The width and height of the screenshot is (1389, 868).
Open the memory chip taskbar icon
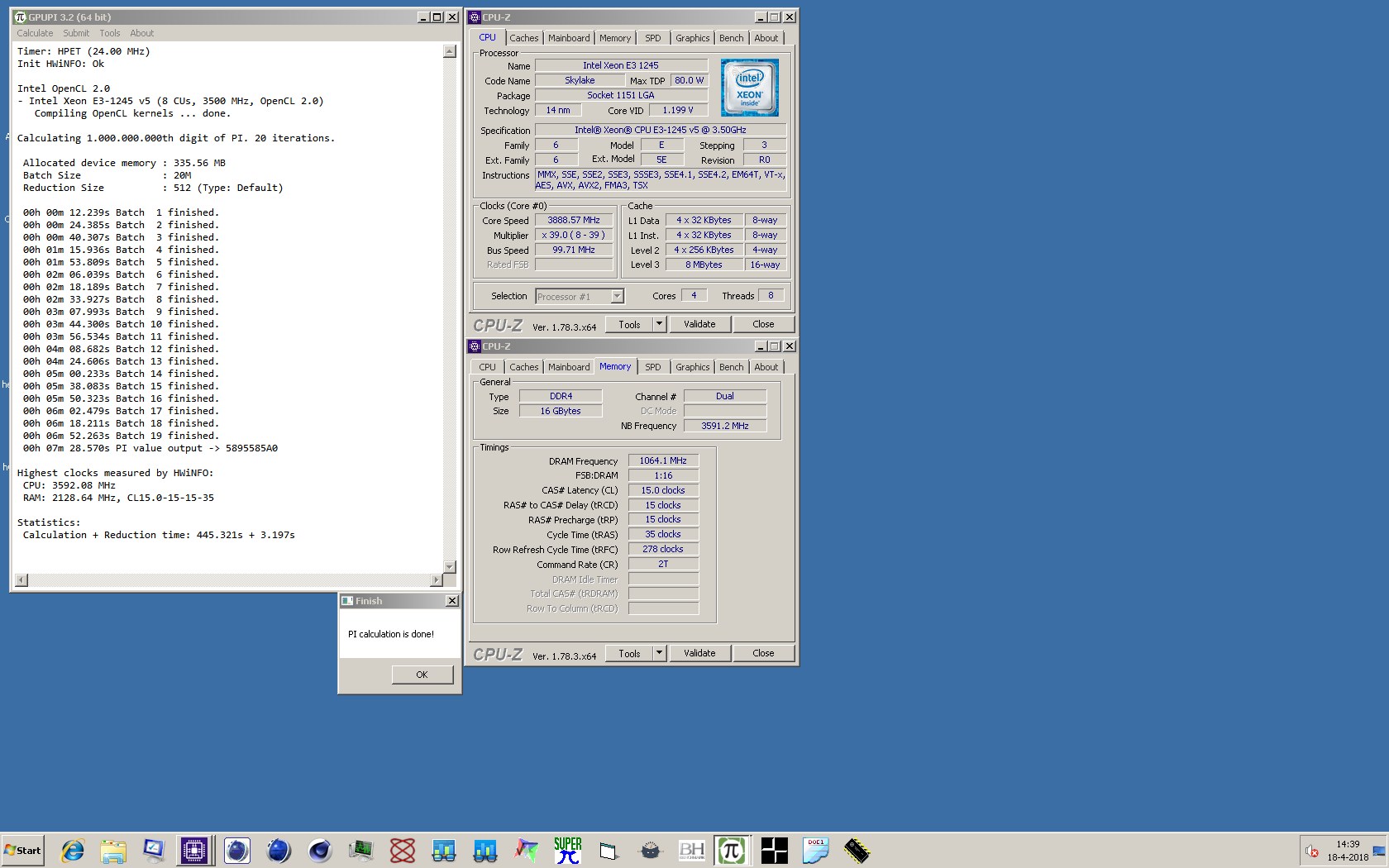[857, 851]
